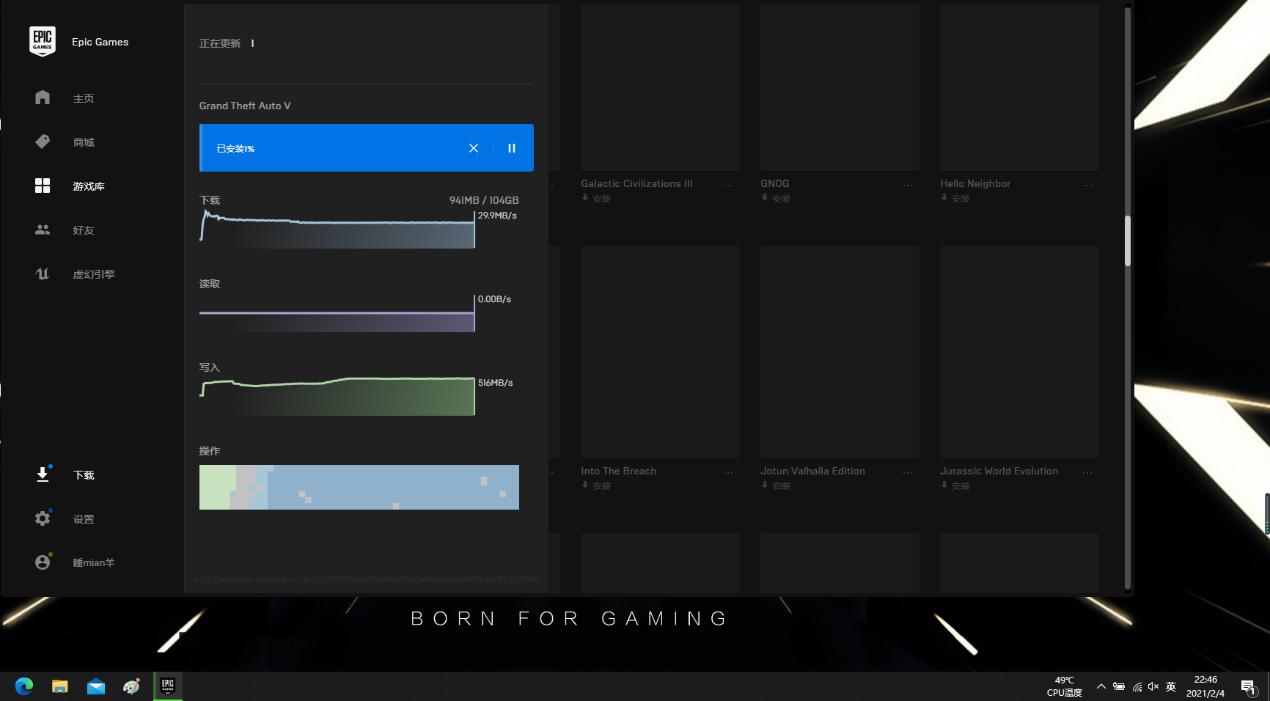Click the Epic Games icon on the taskbar
Viewport: 1270px width, 701px height.
pyautogui.click(x=167, y=686)
